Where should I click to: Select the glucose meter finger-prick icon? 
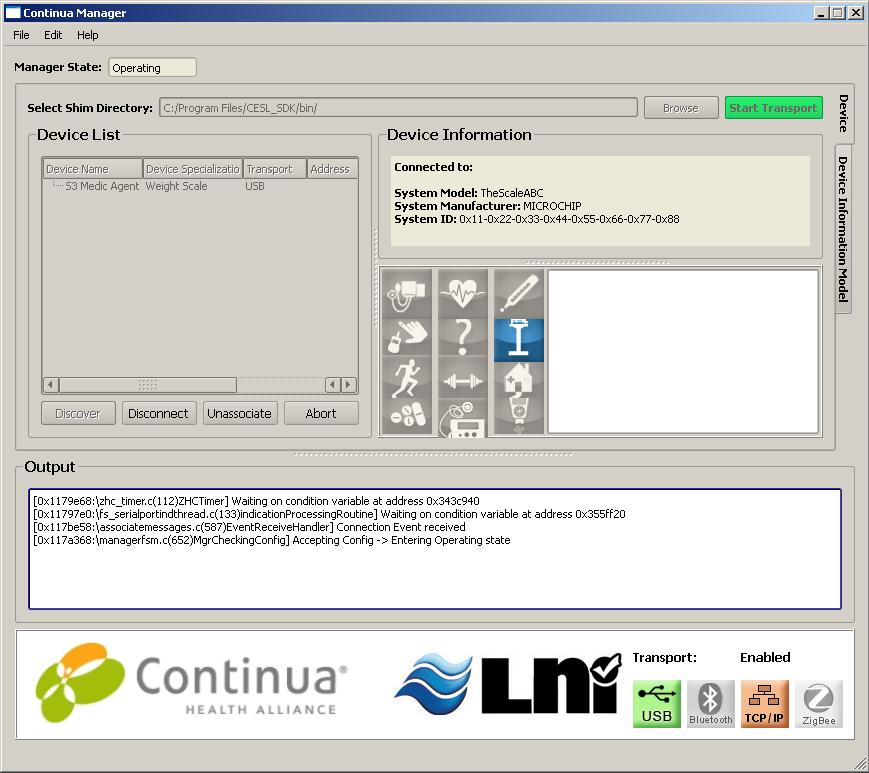(407, 337)
